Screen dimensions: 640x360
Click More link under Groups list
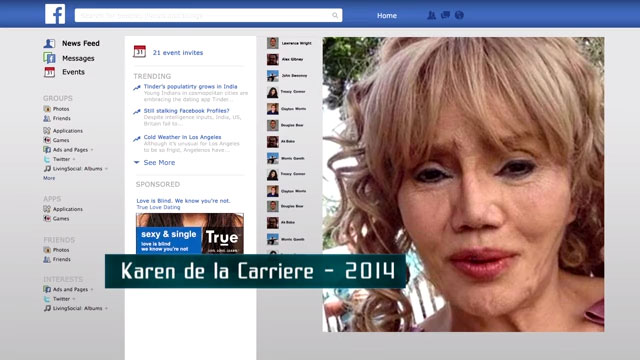[49, 178]
